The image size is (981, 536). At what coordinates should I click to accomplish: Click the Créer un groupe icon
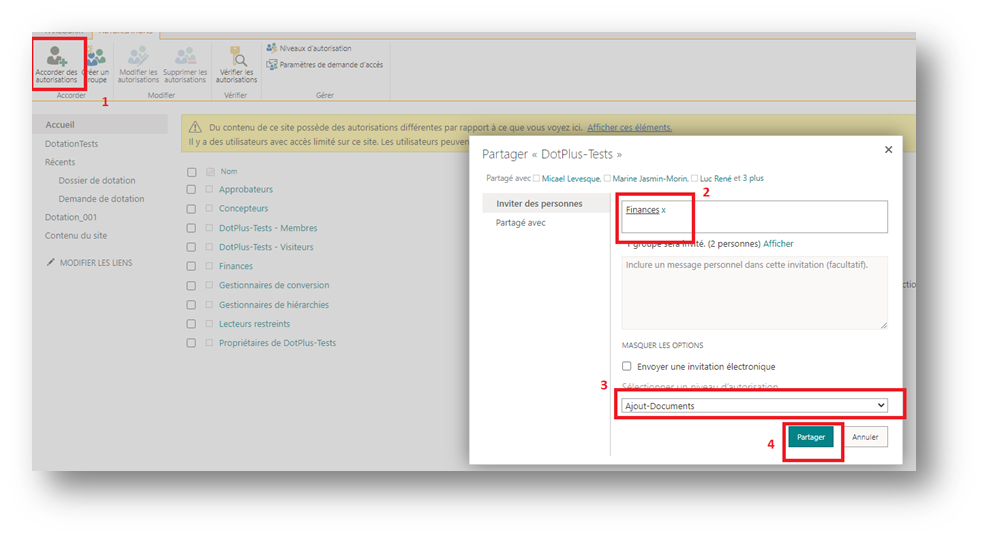(96, 59)
